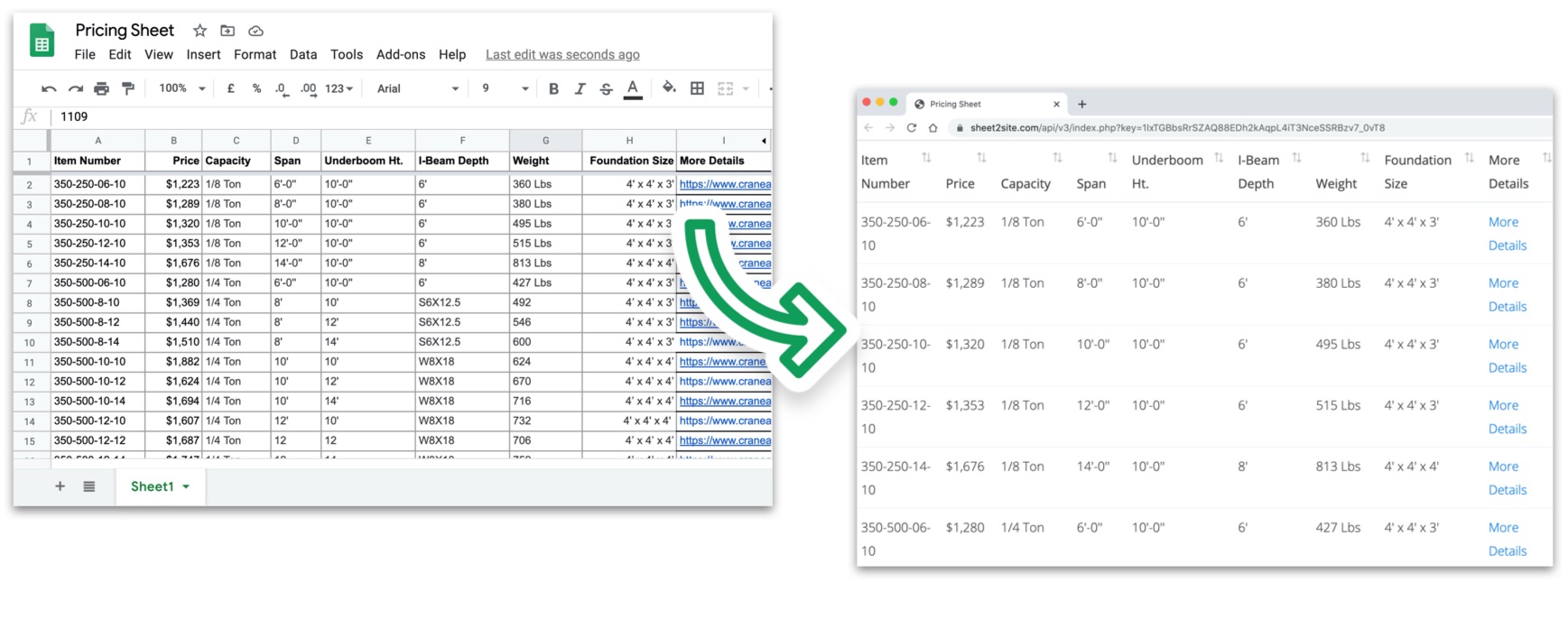Open the Format menu
Screen dimensions: 1568x629
(x=255, y=54)
